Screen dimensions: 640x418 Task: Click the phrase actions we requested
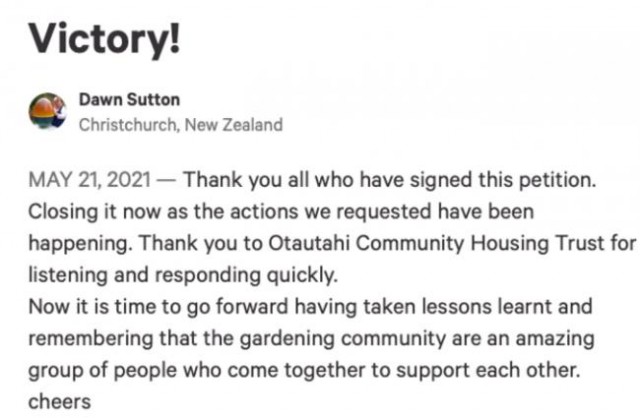tap(304, 214)
